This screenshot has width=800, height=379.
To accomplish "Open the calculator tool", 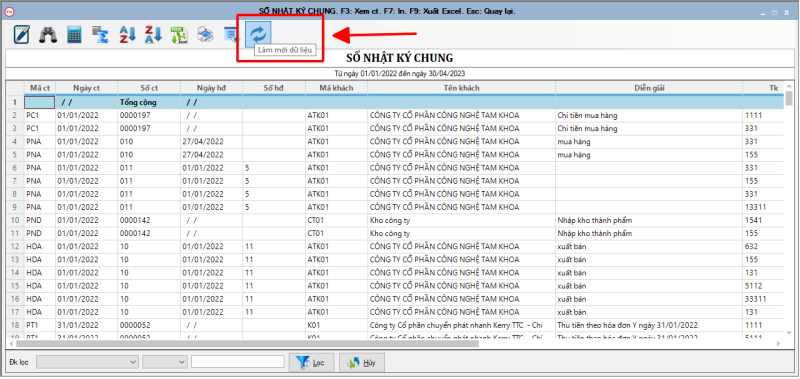I will (x=74, y=34).
